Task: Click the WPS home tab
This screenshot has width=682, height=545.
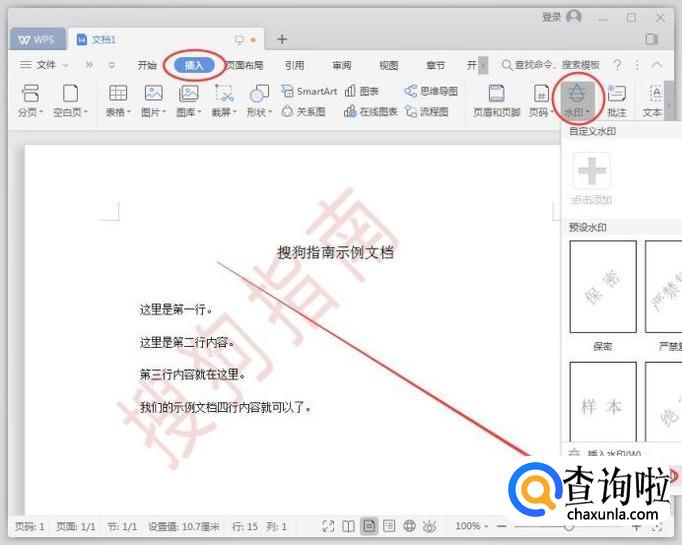Action: pyautogui.click(x=37, y=40)
